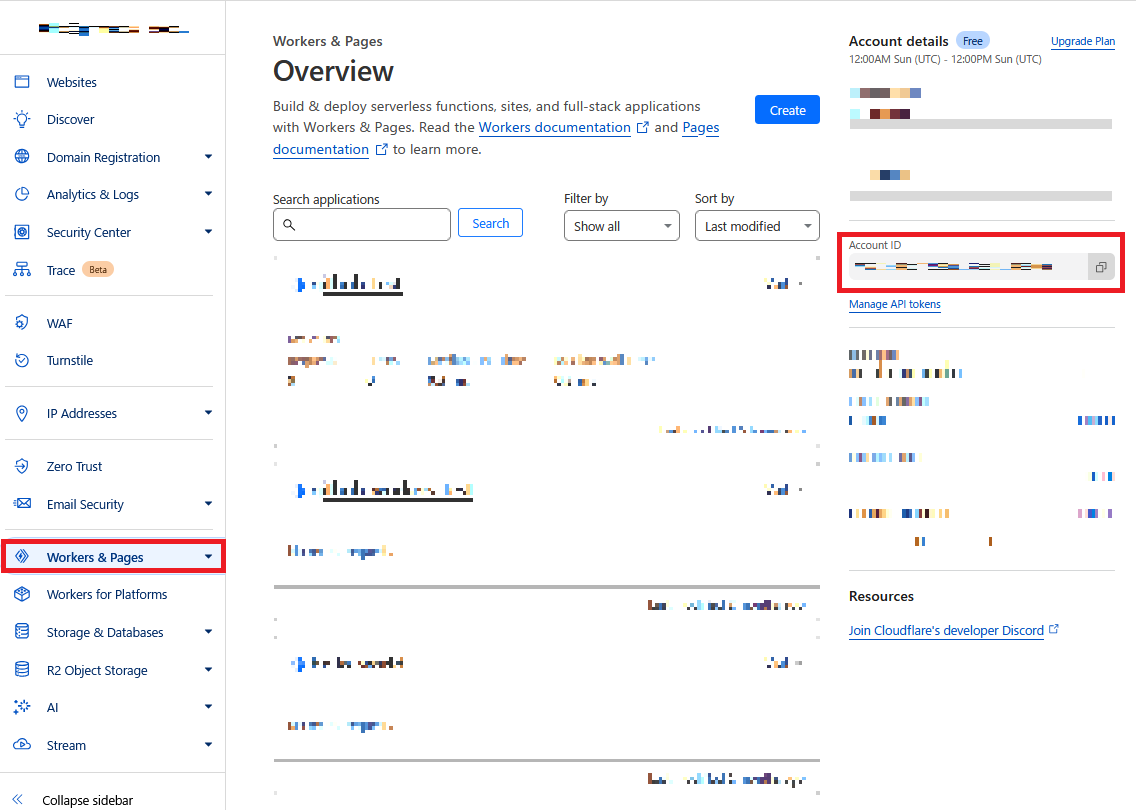1136x810 pixels.
Task: Expand the AI submenu arrow
Action: click(209, 706)
